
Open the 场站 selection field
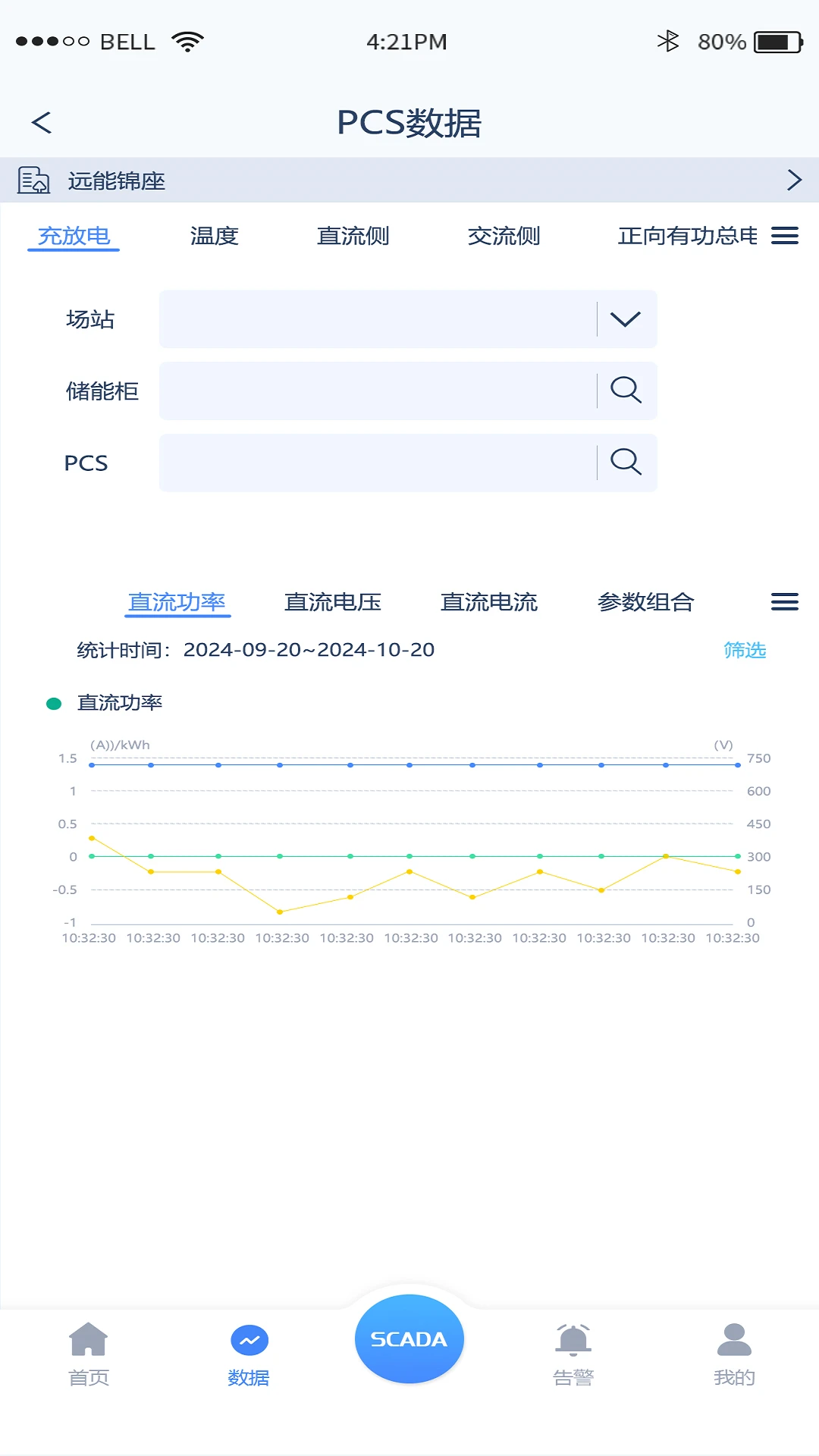click(378, 319)
